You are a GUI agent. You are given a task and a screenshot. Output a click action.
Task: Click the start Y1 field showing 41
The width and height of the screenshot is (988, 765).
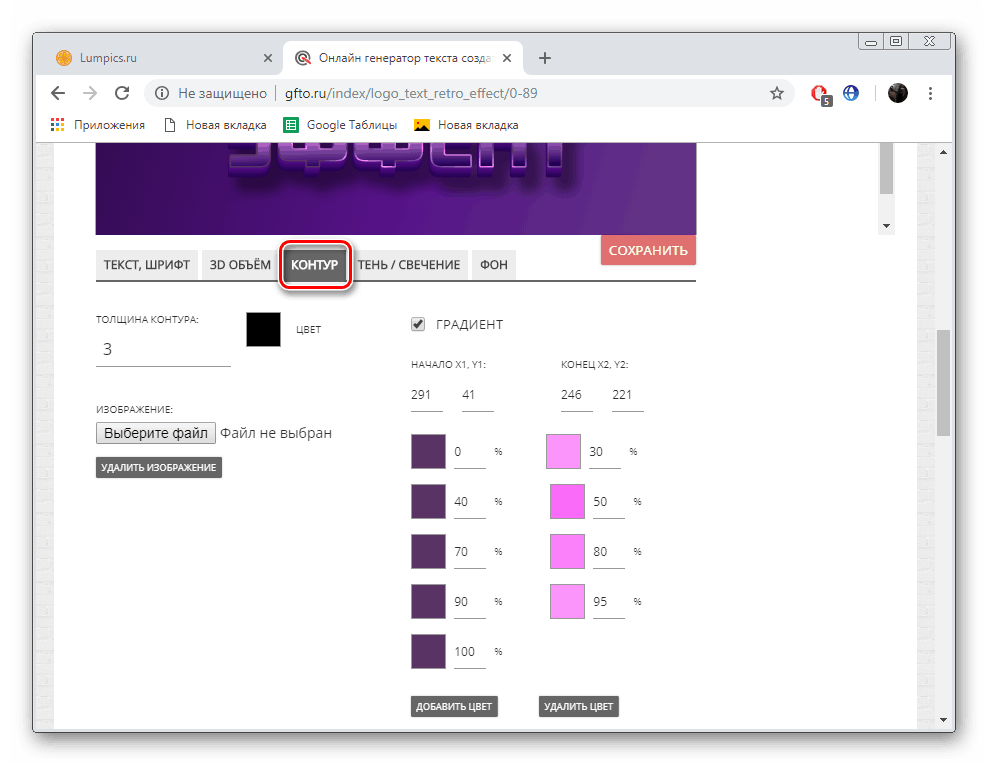coord(478,396)
